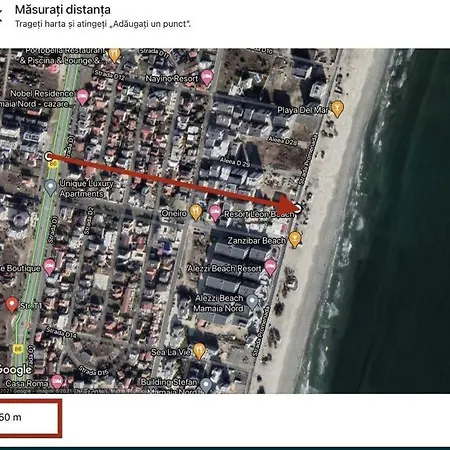Click the Portobello Restaurant pin
Image resolution: width=450 pixels, height=450 pixels.
coord(114,55)
